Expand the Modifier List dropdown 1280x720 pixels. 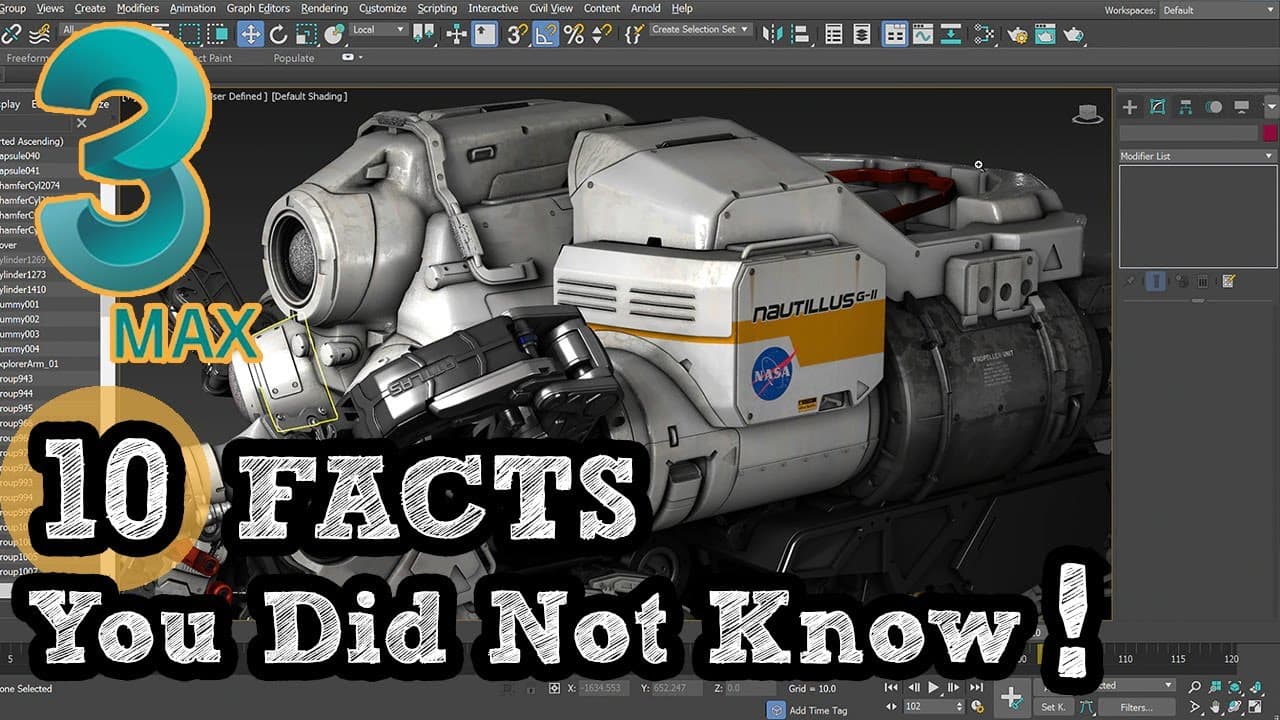click(1198, 156)
